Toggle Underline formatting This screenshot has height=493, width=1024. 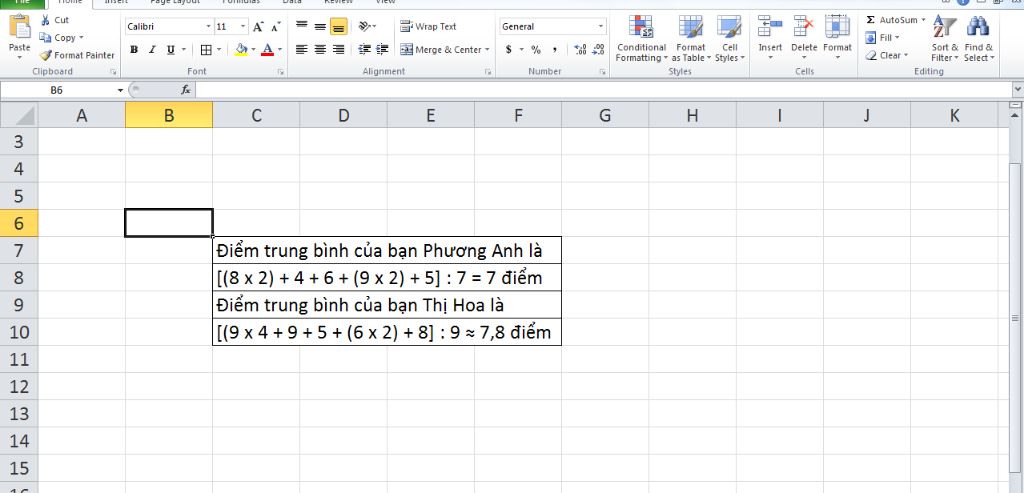(170, 50)
